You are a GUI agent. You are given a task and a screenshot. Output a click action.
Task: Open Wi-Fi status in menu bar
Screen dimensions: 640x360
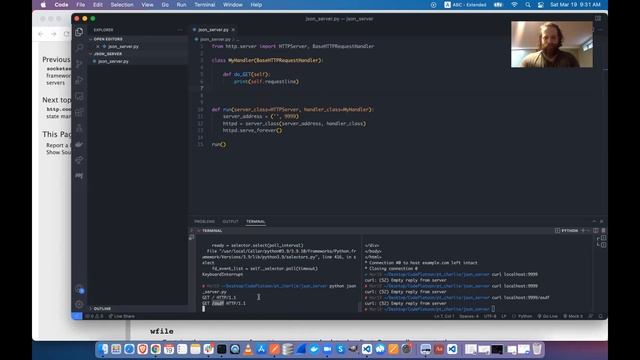[x=514, y=5]
